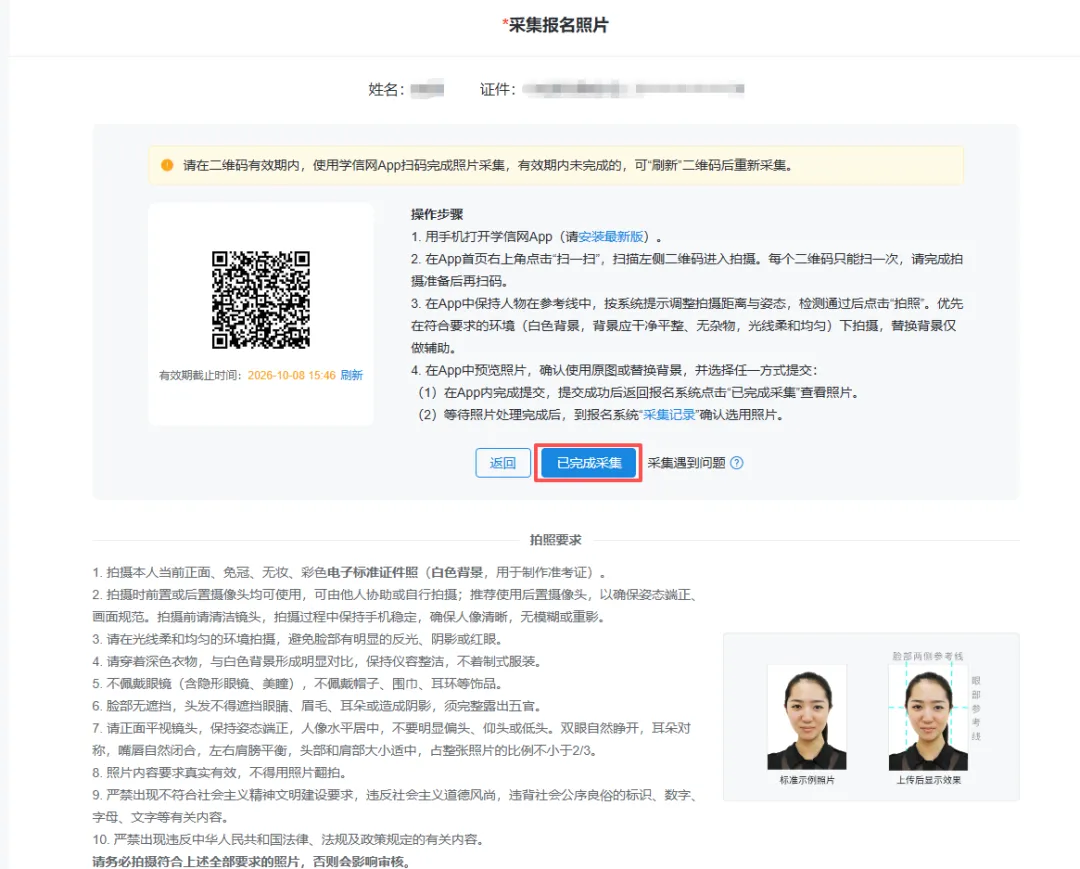Open the 采集记录 link

pyautogui.click(x=669, y=415)
